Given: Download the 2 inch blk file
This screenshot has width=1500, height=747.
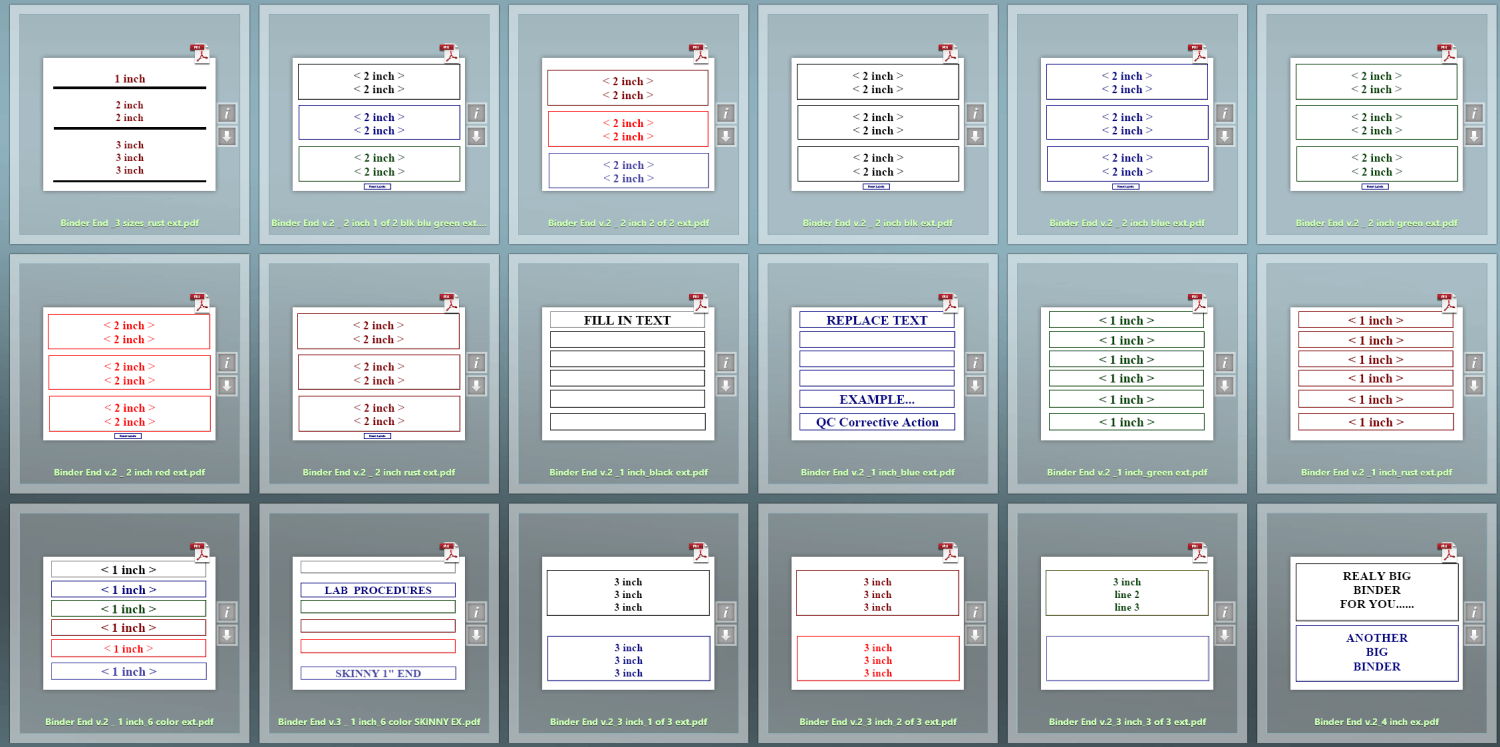Looking at the screenshot, I should point(975,136).
